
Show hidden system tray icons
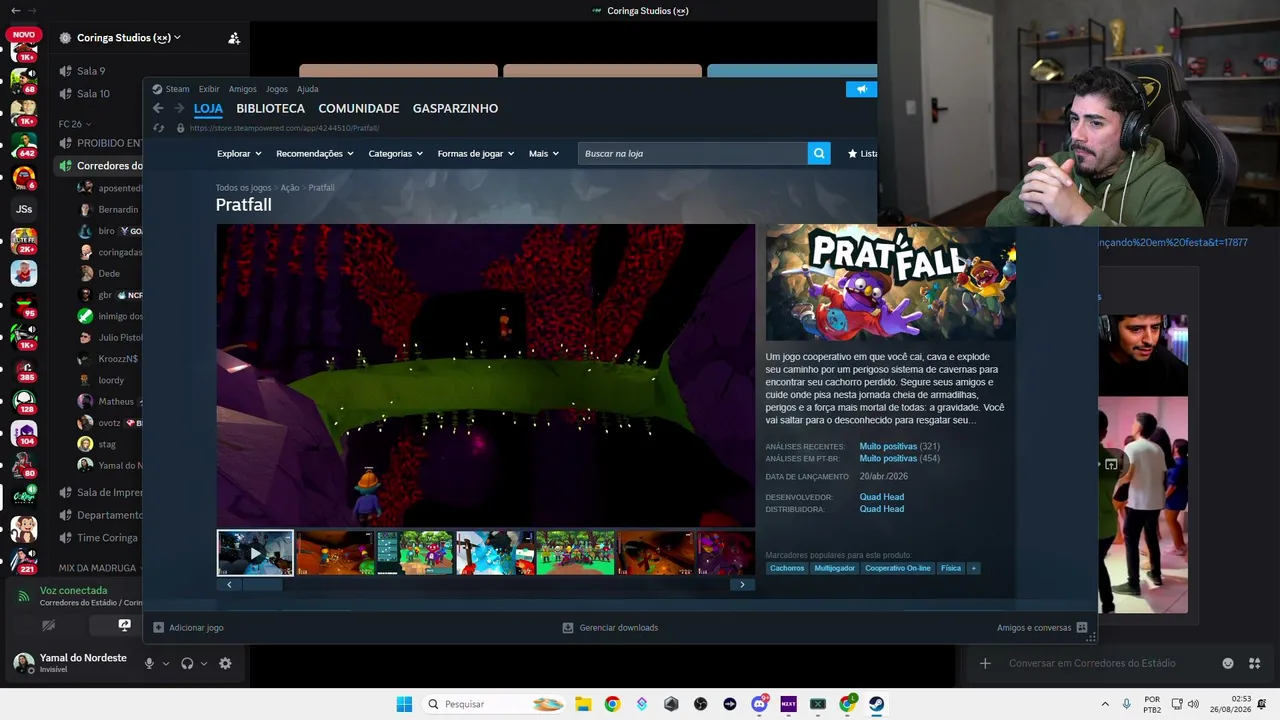pos(1105,704)
